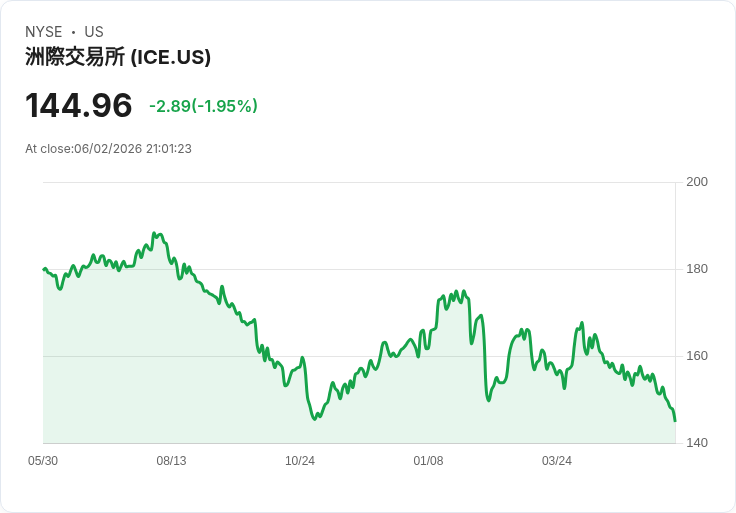This screenshot has width=736, height=513.
Task: Click the 01/08 date axis label
Action: tap(428, 461)
